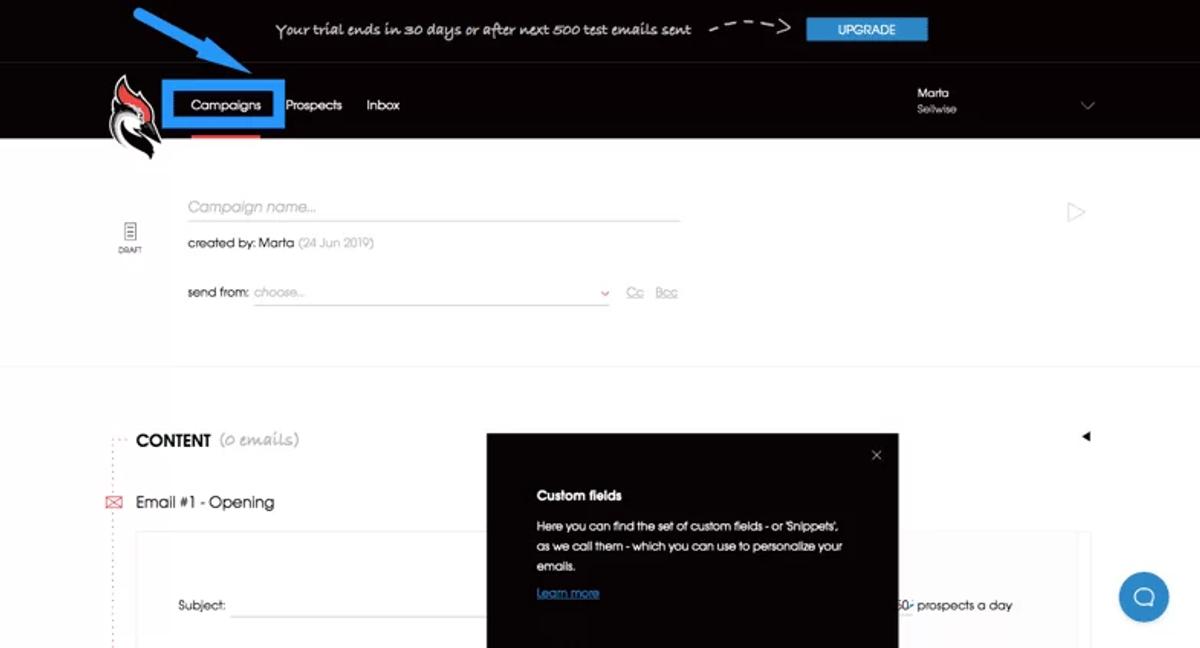Click the 'created by: Marta' text

[241, 243]
